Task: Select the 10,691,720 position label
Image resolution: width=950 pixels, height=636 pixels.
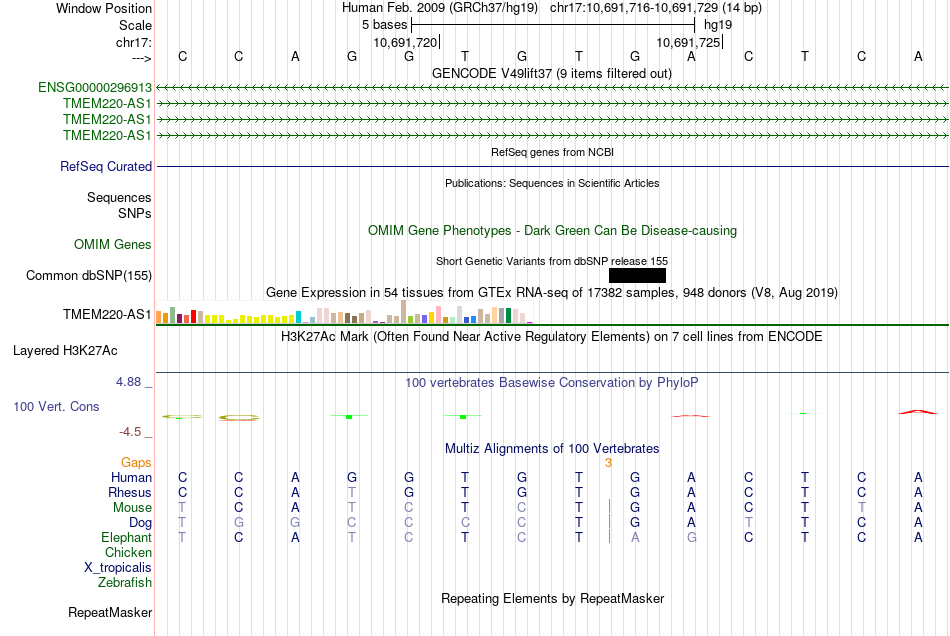Action: click(405, 42)
